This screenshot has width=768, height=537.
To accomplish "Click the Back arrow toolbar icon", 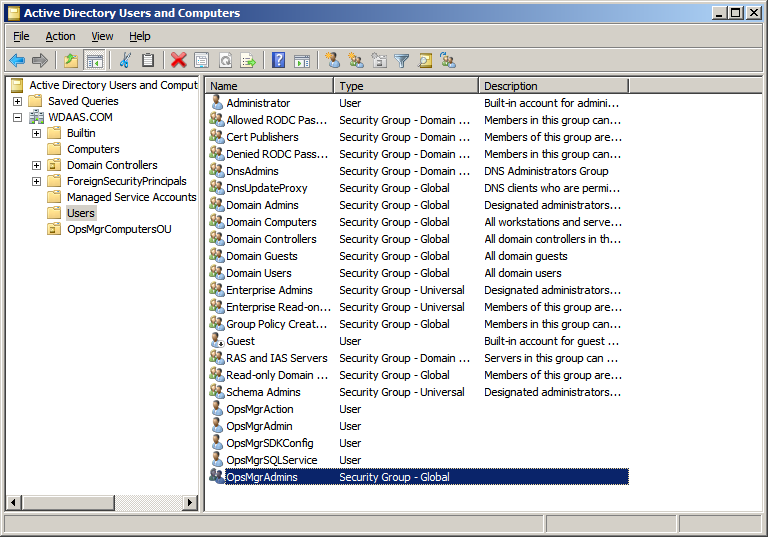I will (18, 61).
